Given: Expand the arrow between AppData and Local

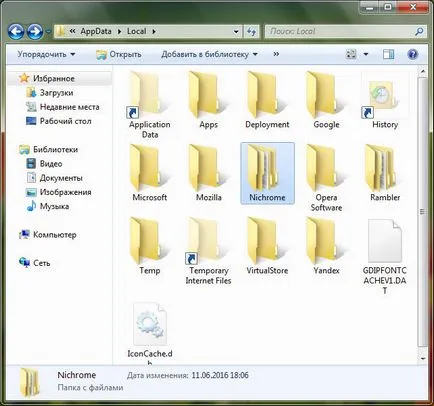Looking at the screenshot, I should pyautogui.click(x=119, y=31).
